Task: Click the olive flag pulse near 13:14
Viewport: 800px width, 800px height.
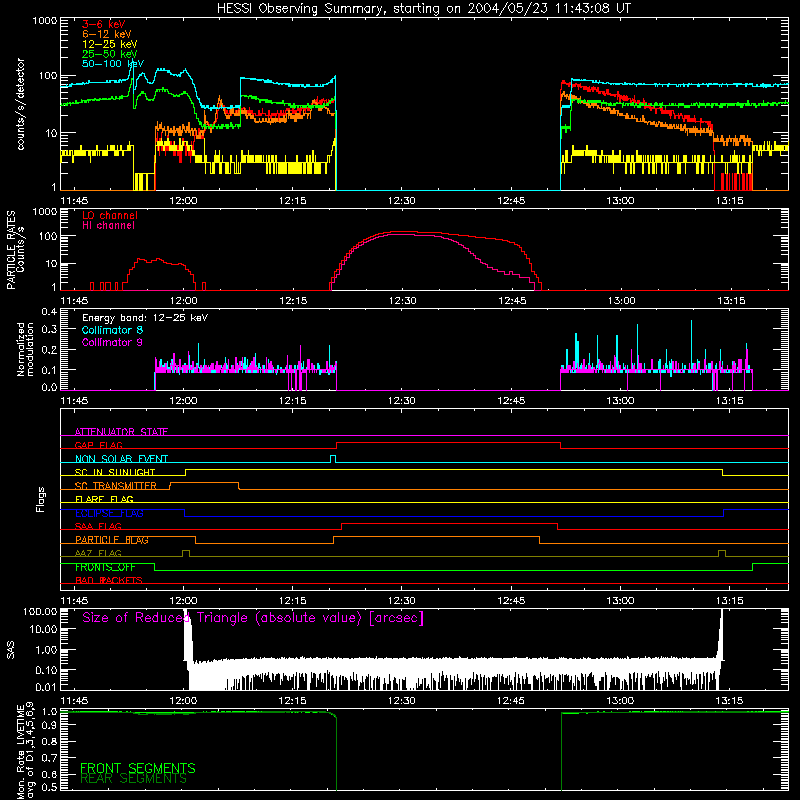Action: 721,554
